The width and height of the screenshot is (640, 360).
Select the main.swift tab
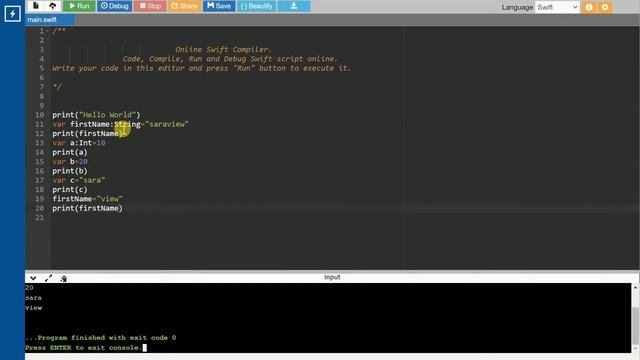[50, 20]
